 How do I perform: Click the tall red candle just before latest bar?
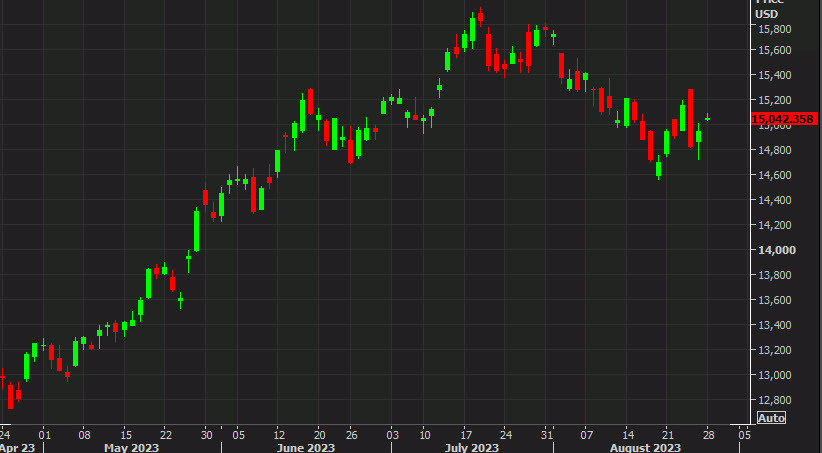click(690, 118)
